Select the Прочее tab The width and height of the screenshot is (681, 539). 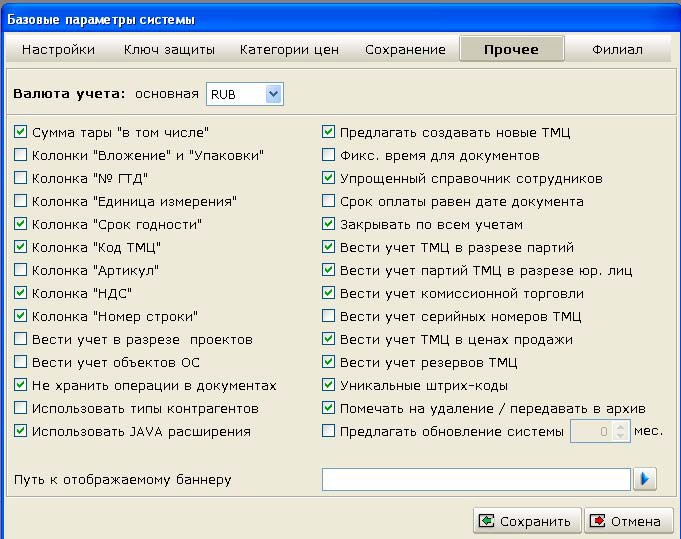point(512,49)
